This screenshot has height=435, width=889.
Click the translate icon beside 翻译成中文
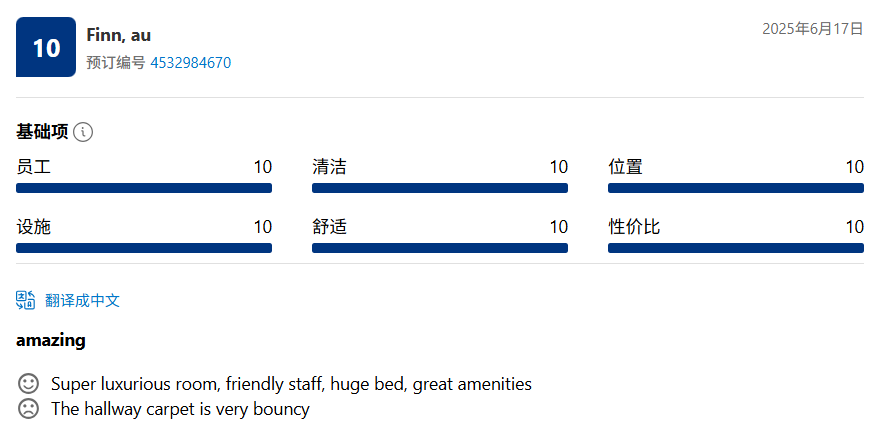26,300
